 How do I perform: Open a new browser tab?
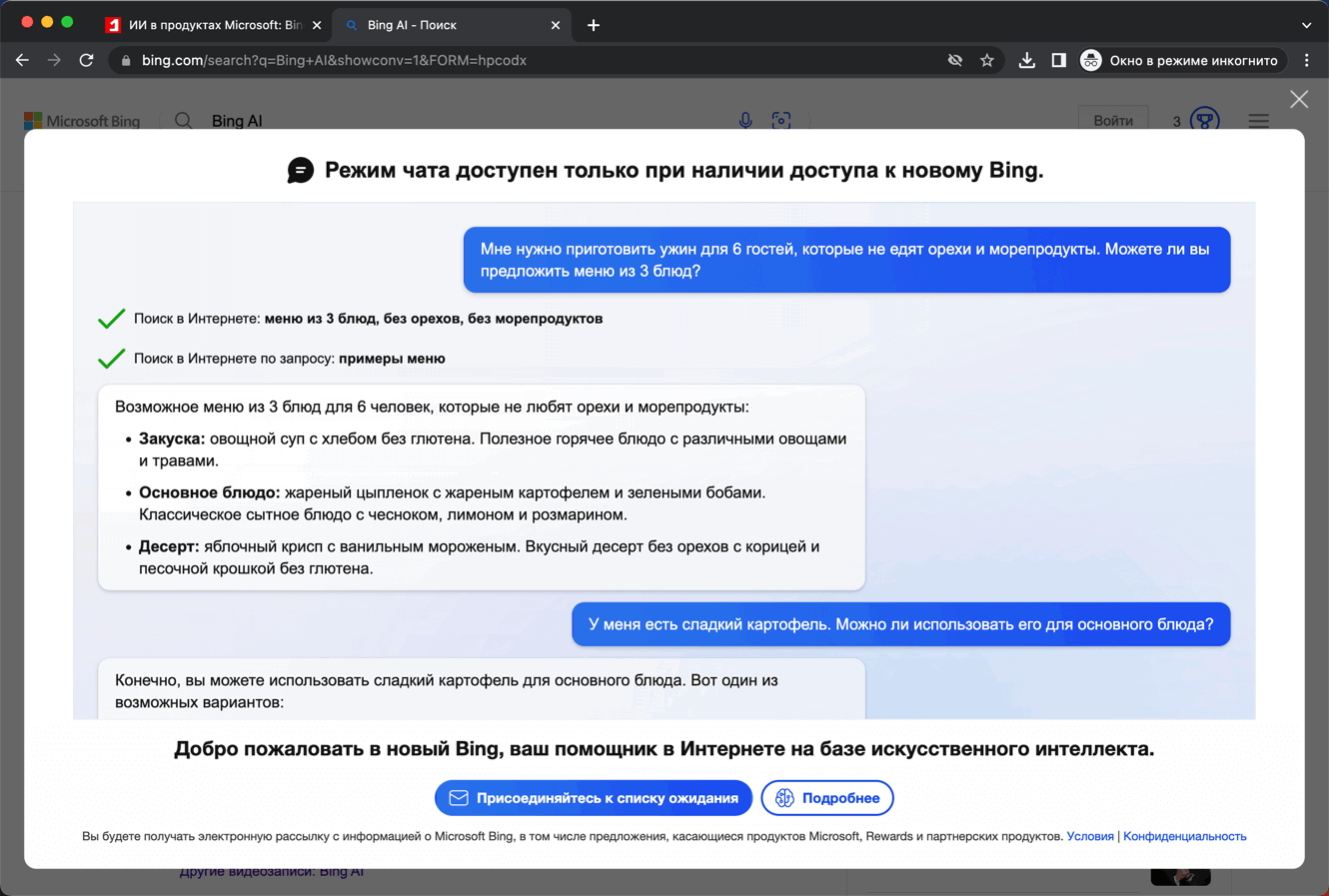click(x=594, y=25)
